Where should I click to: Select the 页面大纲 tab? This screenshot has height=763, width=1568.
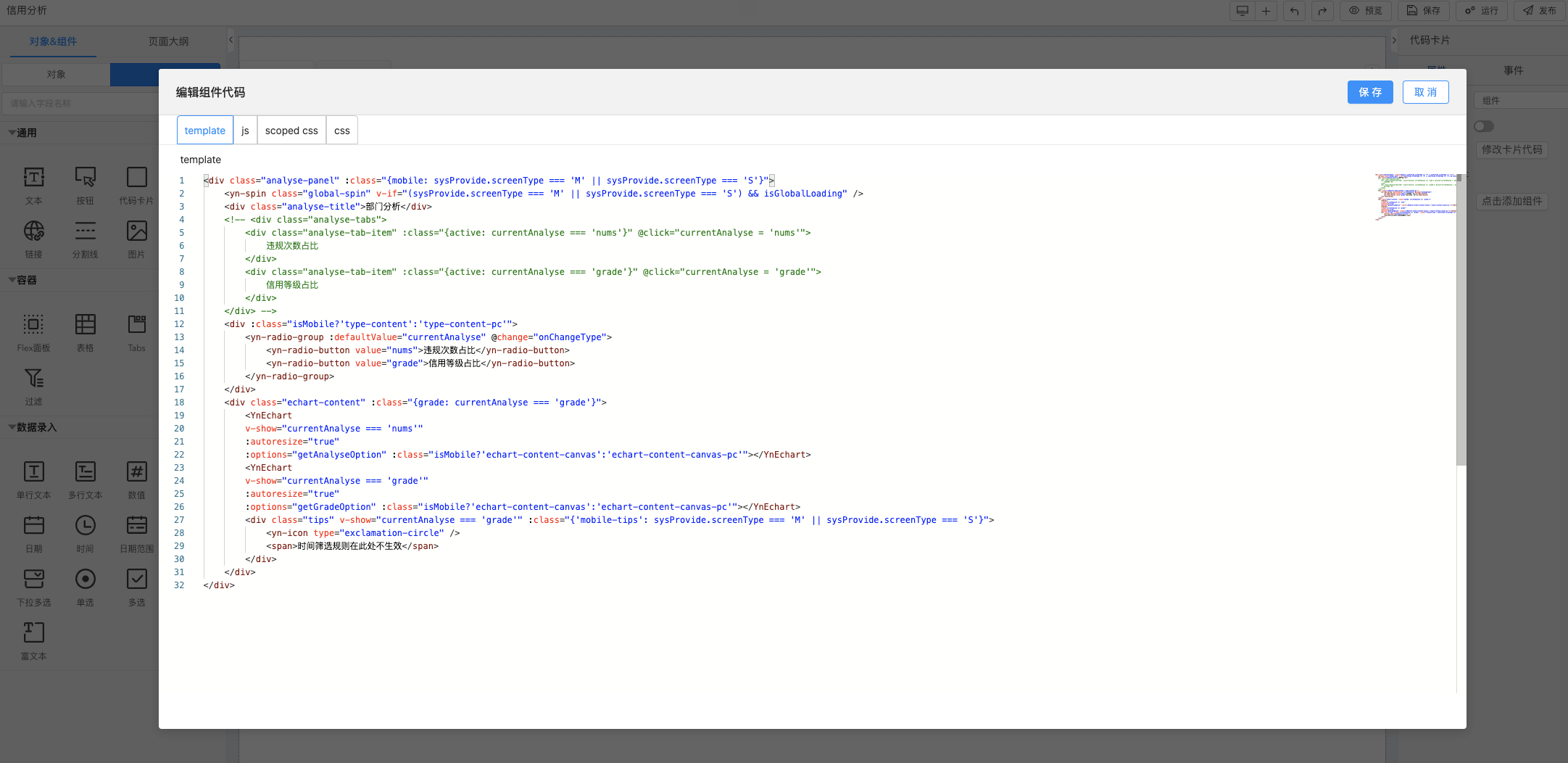pos(168,41)
